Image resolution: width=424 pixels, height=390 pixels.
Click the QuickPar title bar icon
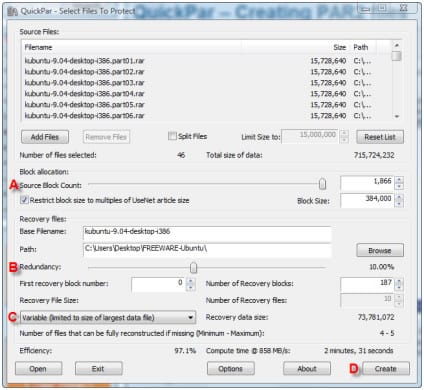(x=12, y=11)
